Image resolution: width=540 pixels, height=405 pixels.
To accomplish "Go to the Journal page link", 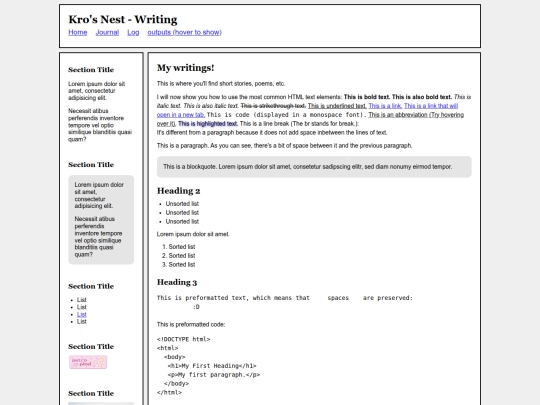I will (x=107, y=32).
